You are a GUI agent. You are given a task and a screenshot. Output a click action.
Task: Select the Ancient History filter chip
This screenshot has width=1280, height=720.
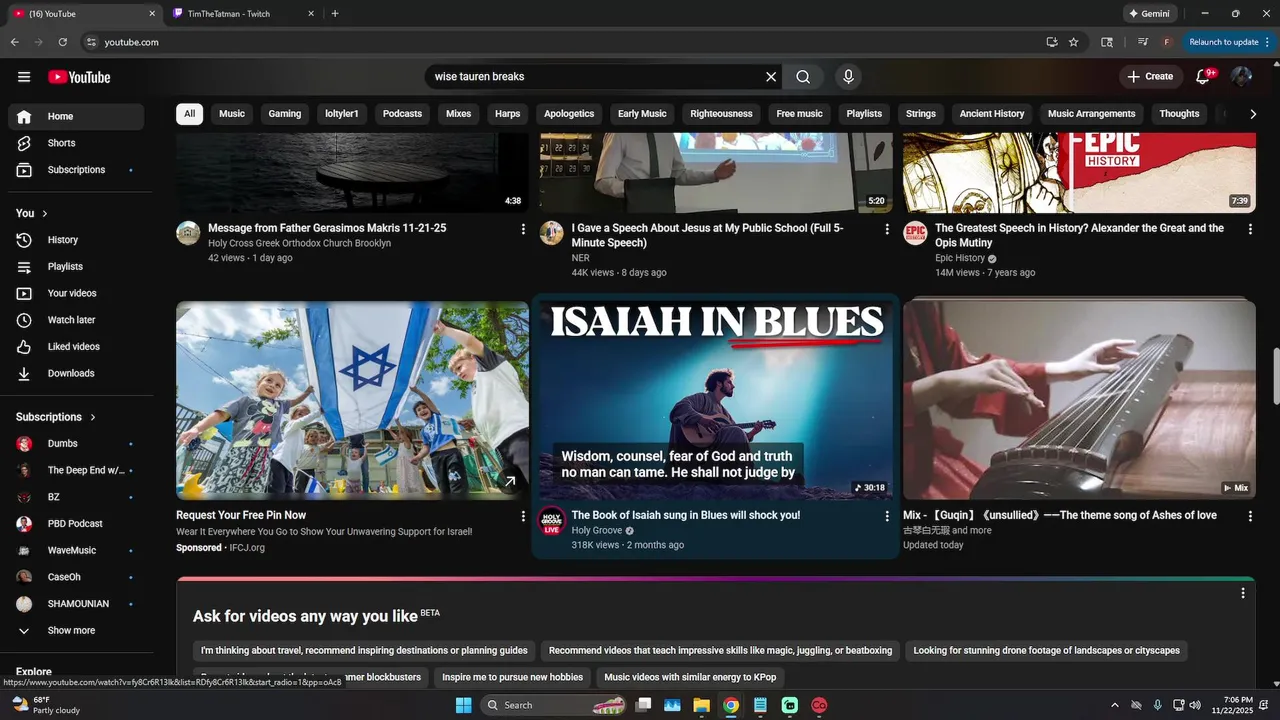coord(992,114)
